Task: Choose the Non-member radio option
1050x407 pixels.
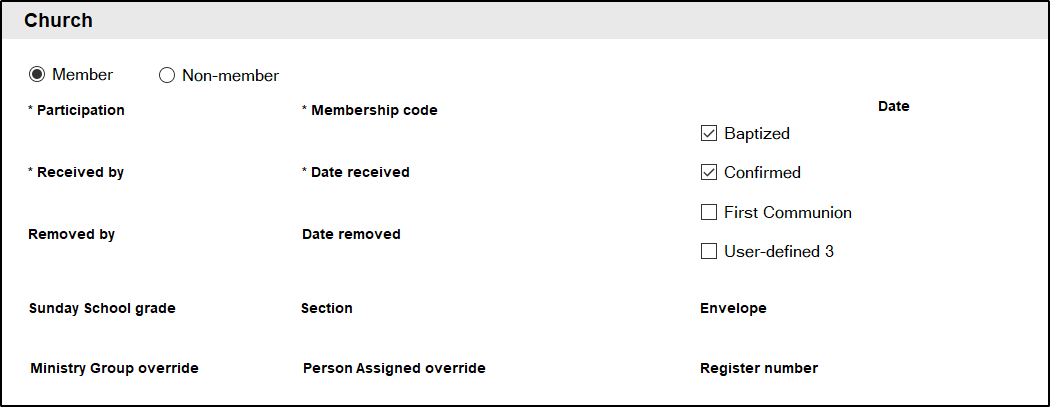Action: 167,75
